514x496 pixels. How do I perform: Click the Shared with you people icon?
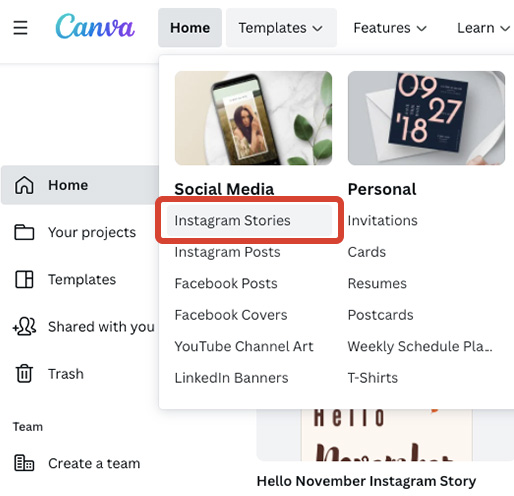click(24, 326)
